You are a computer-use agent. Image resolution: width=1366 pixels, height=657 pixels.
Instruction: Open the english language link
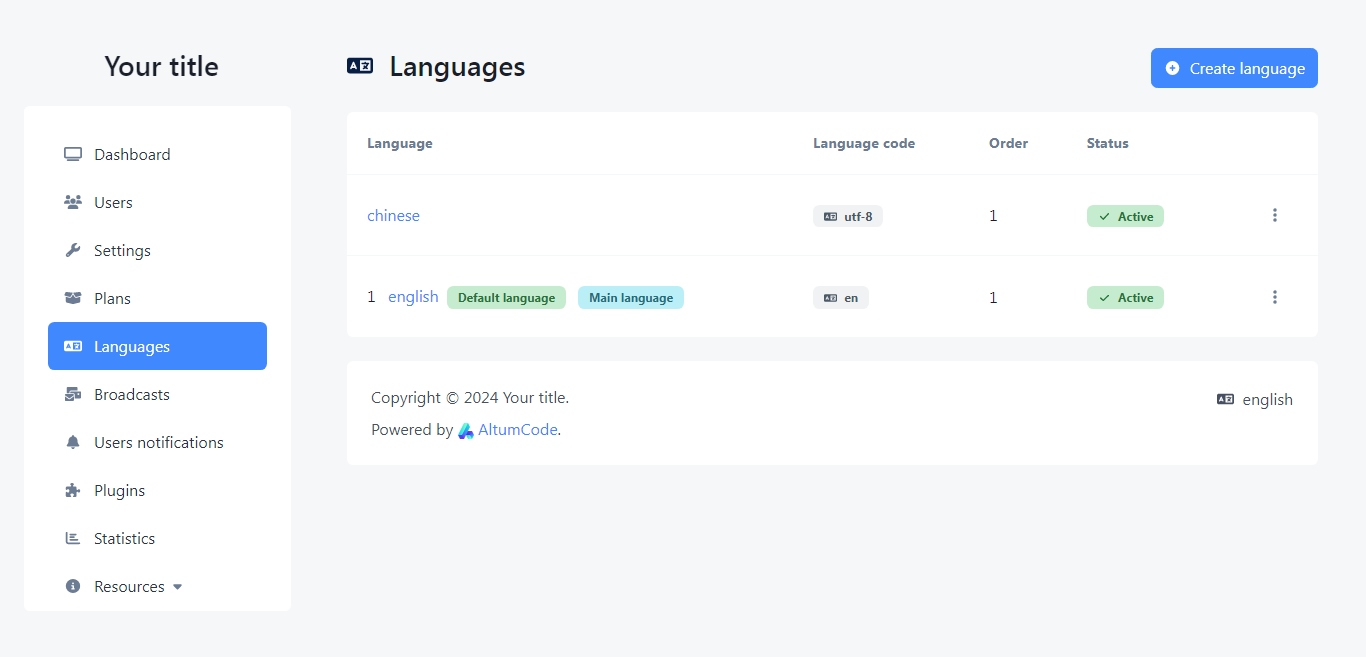413,297
